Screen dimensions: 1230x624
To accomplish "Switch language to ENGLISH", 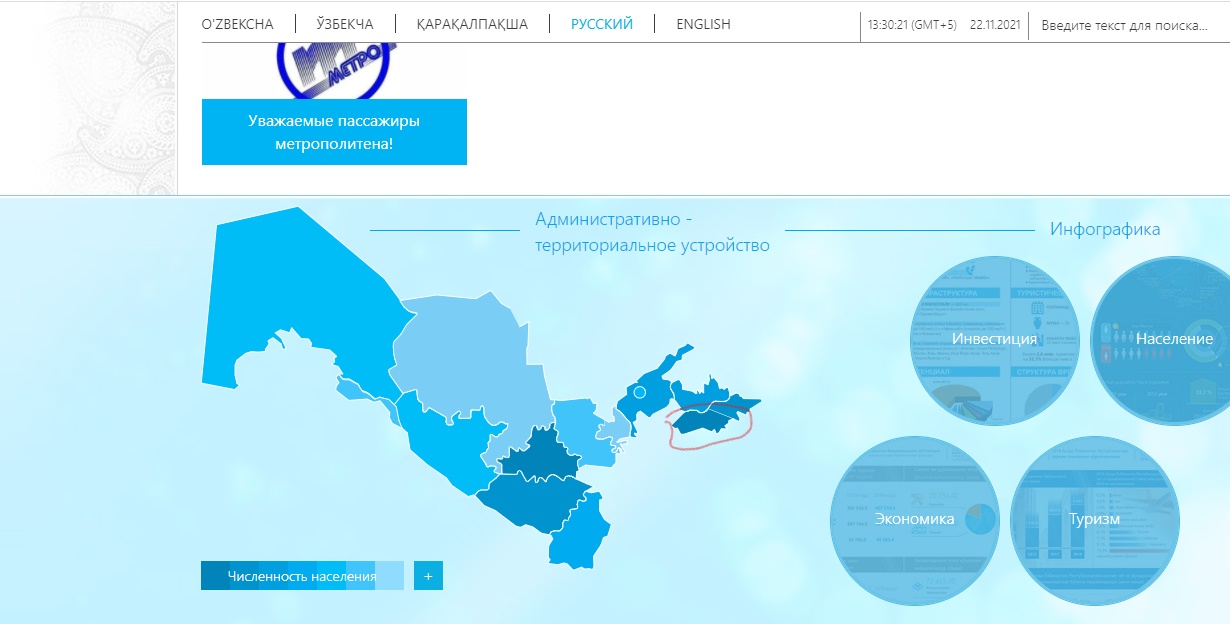I will click(703, 24).
